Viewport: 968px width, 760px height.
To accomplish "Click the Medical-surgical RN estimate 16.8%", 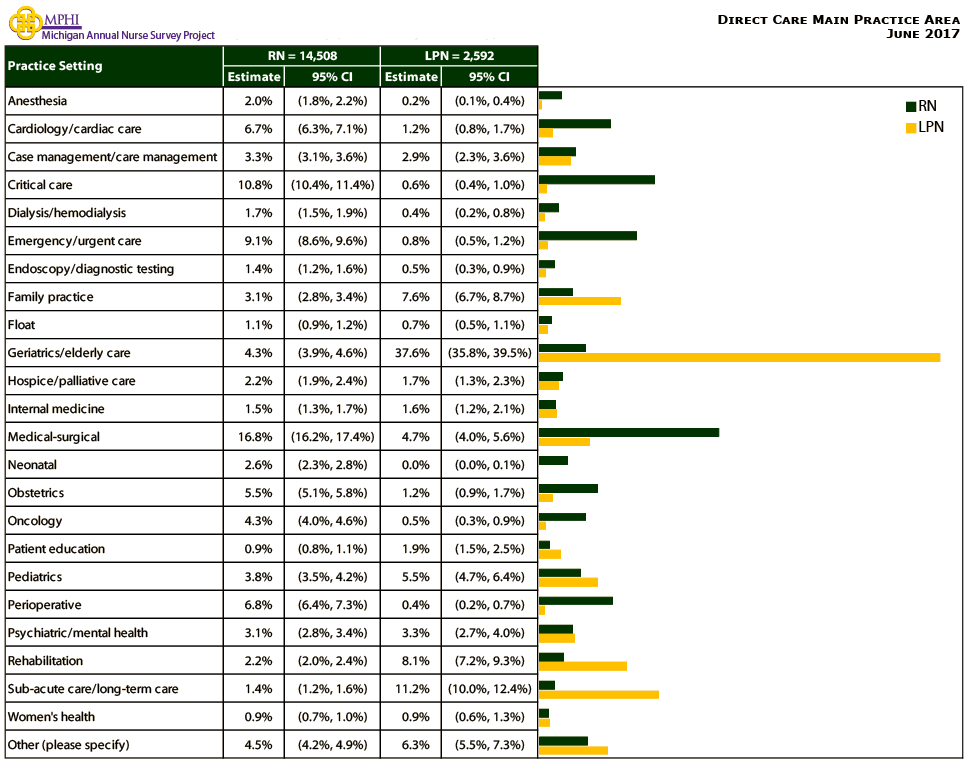I will coord(253,437).
